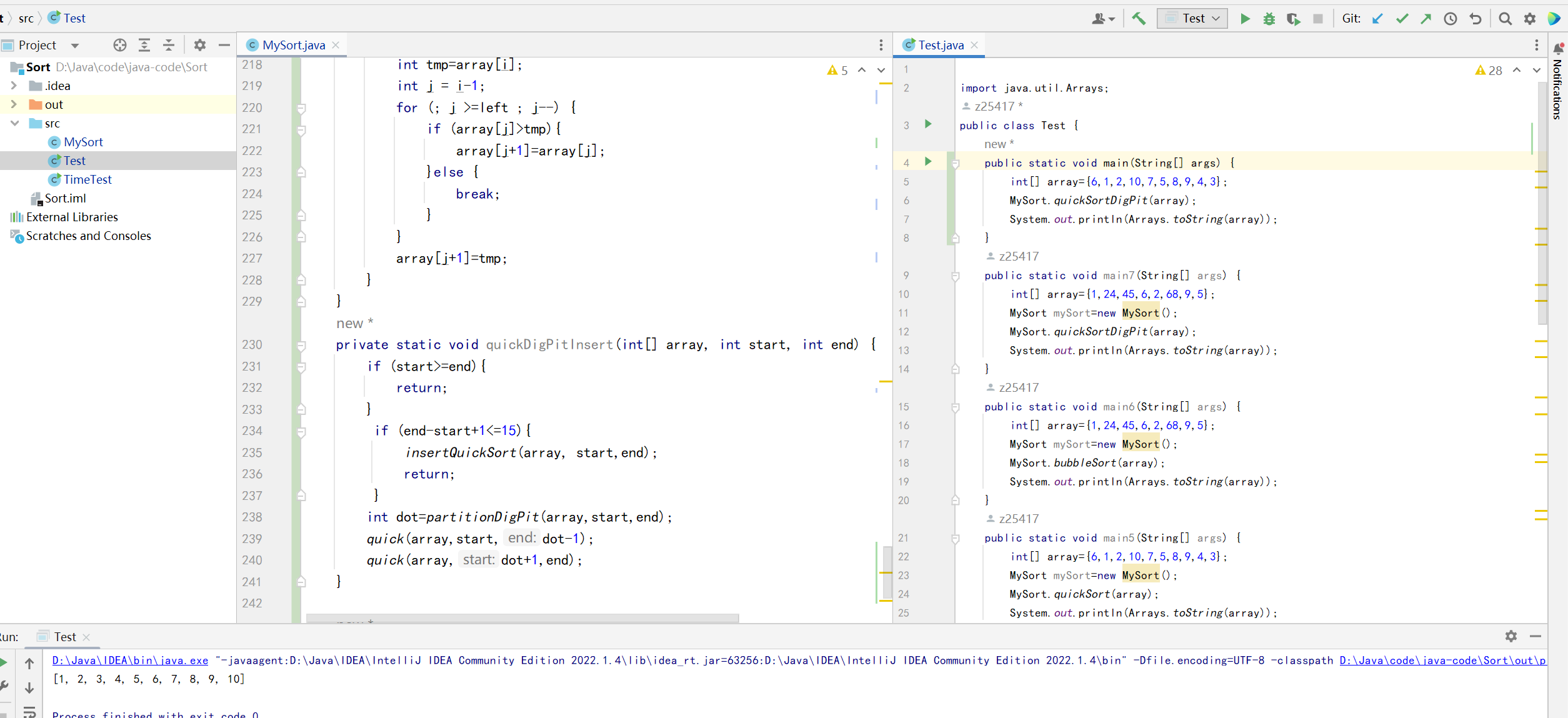Click the Search Everywhere magnifier icon

coord(1505,19)
